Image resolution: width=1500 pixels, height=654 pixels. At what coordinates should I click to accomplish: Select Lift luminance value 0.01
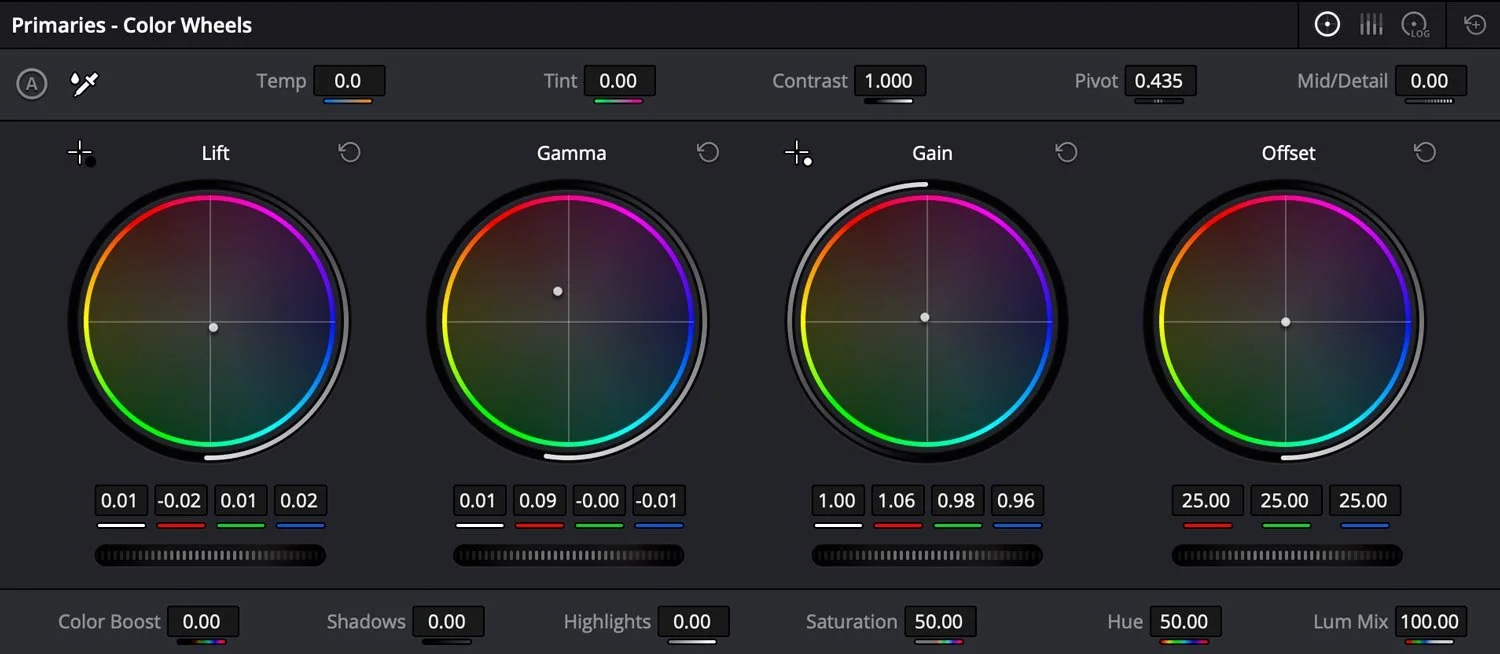121,500
